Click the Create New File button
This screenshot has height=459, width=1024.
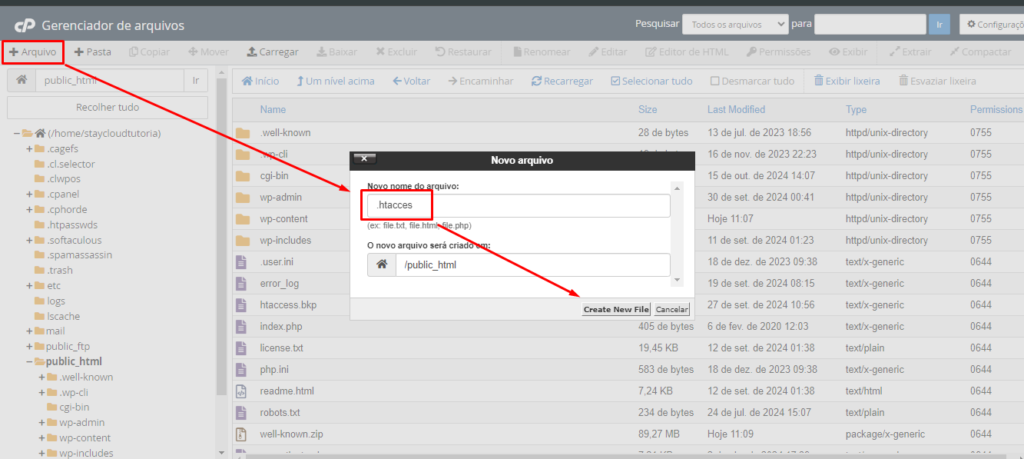[616, 309]
